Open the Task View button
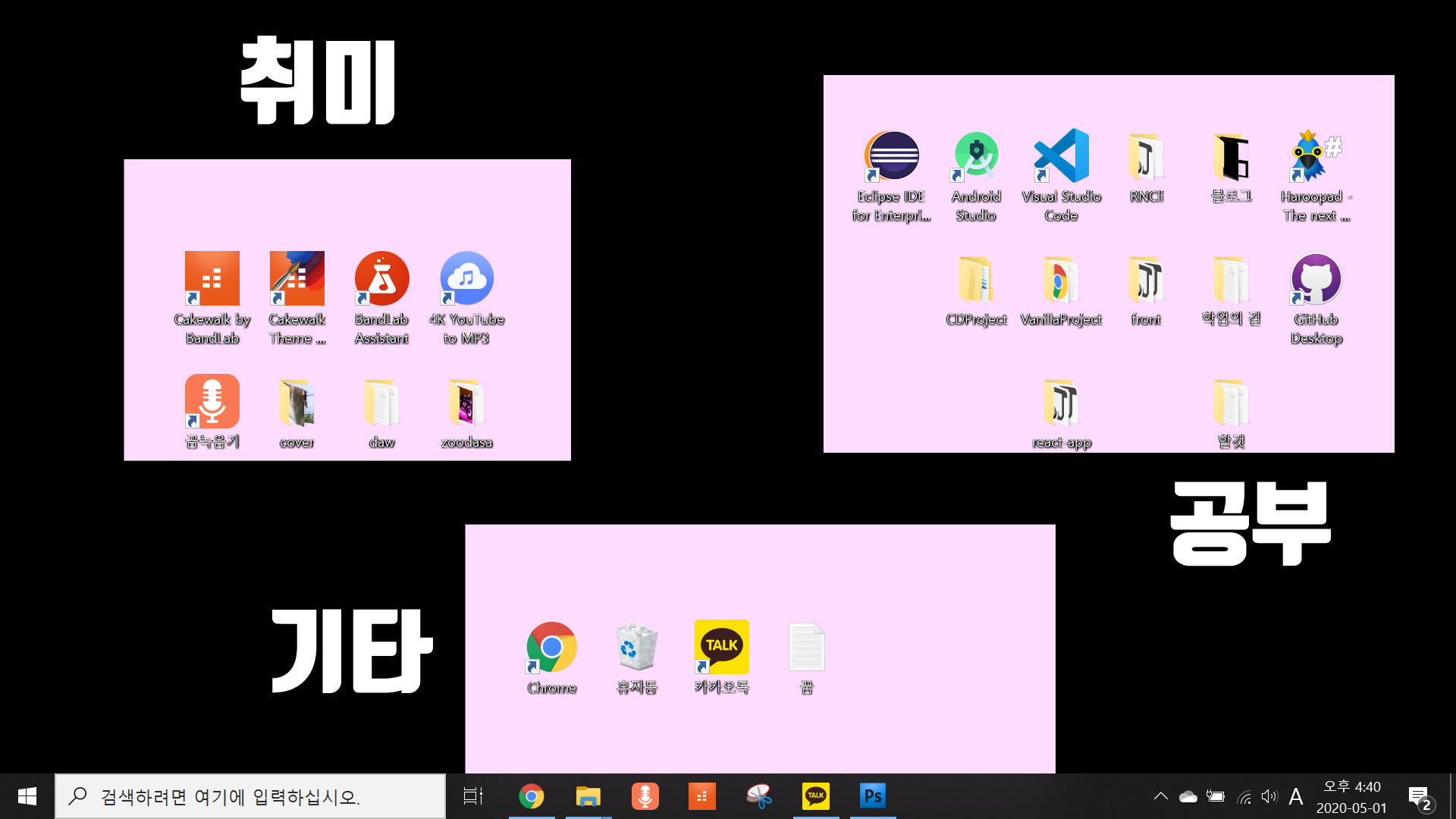Screen dimensions: 1456x819 (x=473, y=796)
